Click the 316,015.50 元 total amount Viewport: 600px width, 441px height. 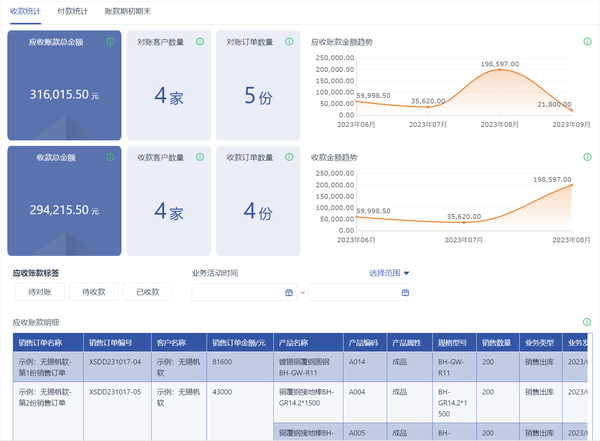pyautogui.click(x=64, y=95)
